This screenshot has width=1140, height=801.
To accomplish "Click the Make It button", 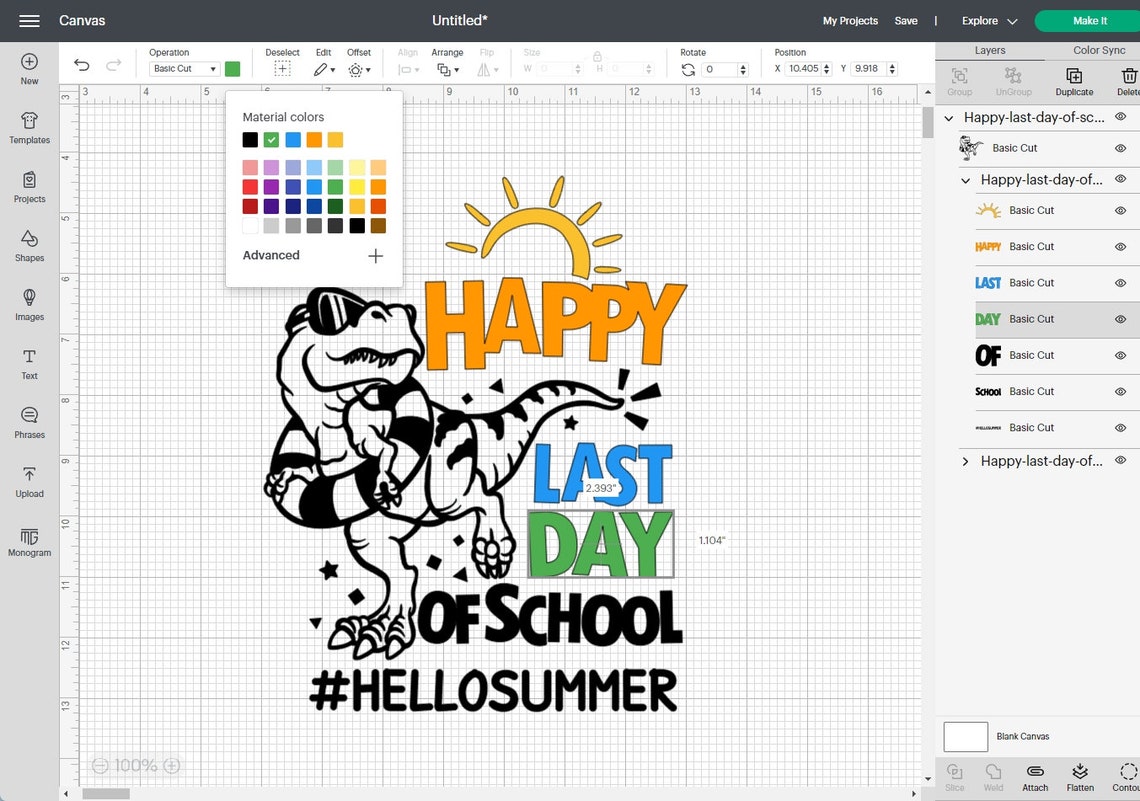I will tap(1089, 20).
